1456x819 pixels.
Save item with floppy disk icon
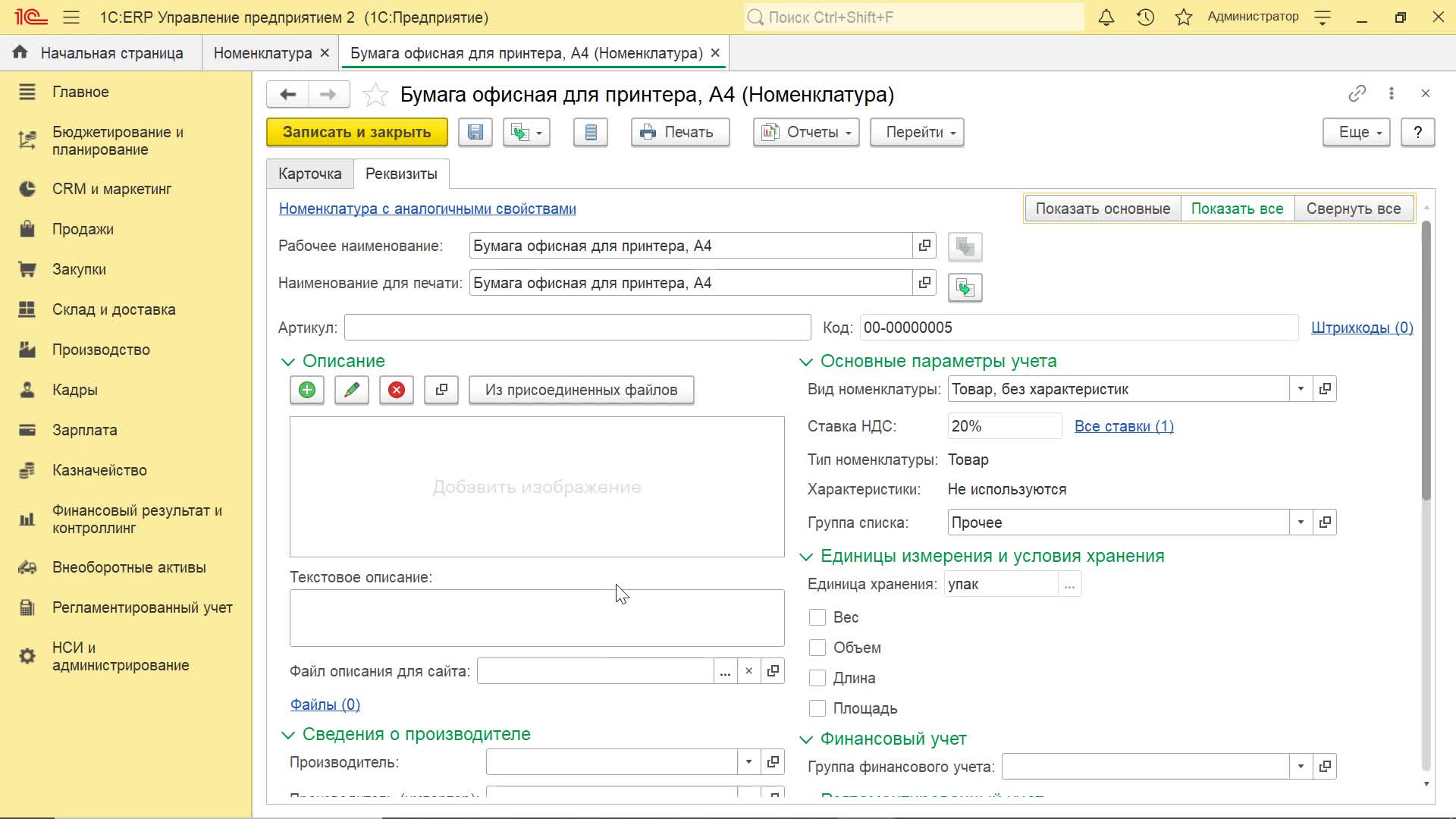coord(475,133)
